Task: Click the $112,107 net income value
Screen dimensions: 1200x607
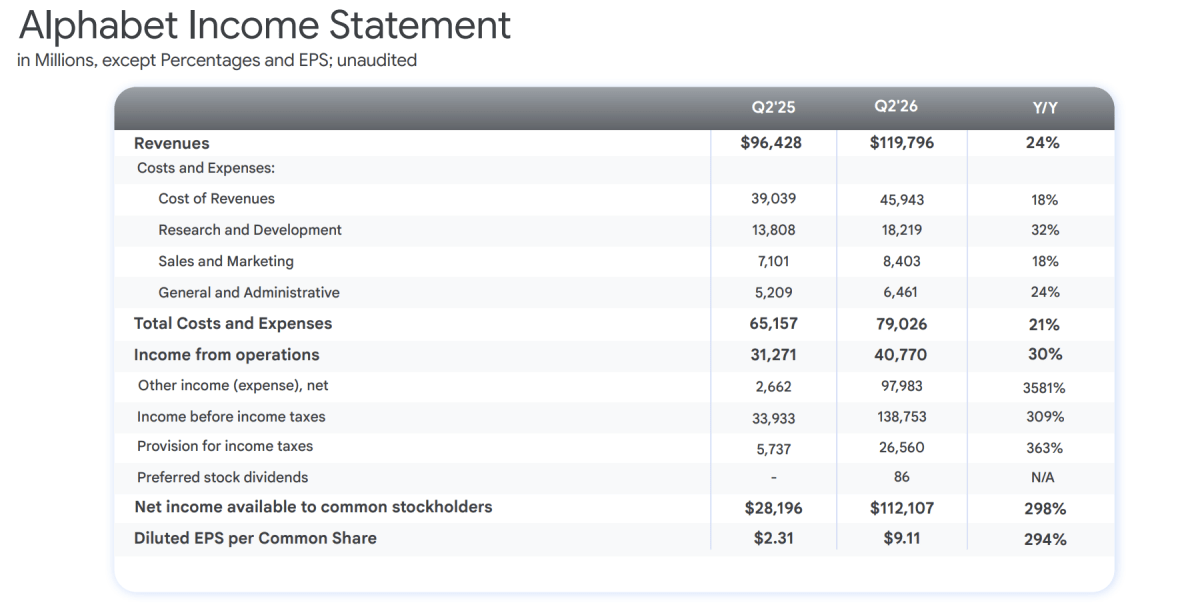Action: click(902, 508)
